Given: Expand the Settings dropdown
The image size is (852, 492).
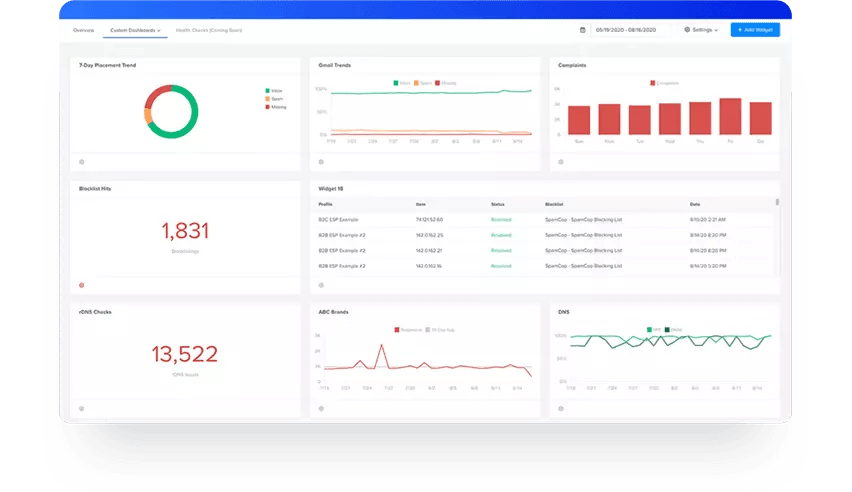Looking at the screenshot, I should click(x=701, y=30).
